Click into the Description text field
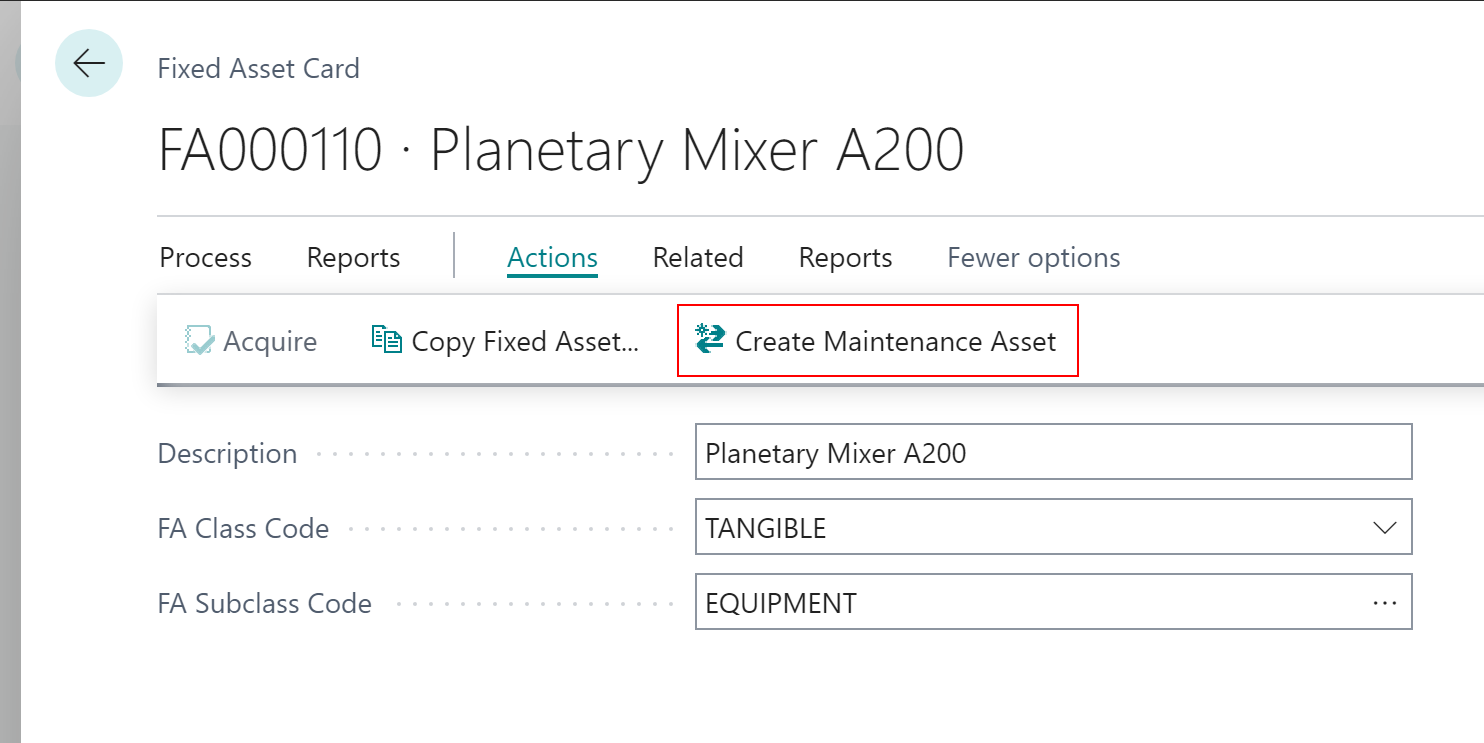 1052,453
